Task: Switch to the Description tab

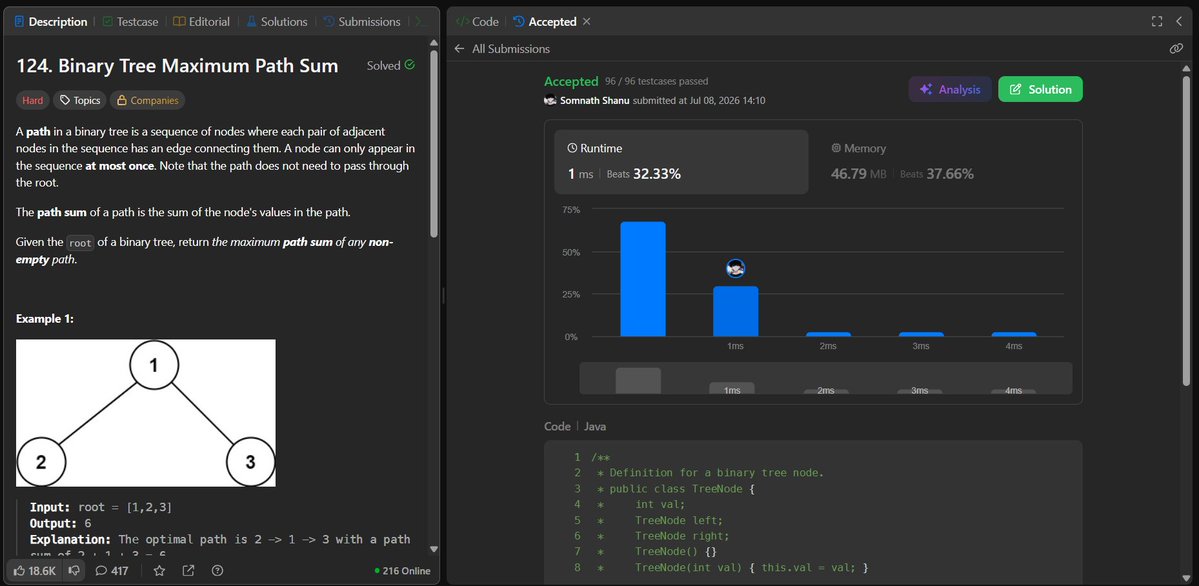Action: click(x=50, y=21)
